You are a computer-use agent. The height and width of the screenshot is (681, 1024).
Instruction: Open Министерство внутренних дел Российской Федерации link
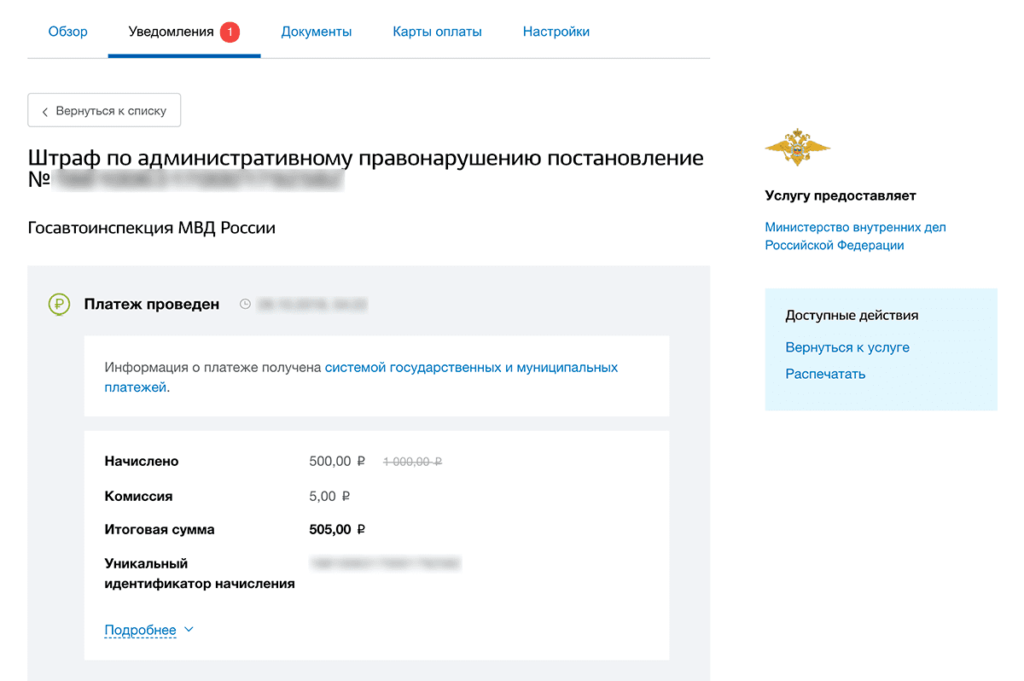click(x=855, y=236)
